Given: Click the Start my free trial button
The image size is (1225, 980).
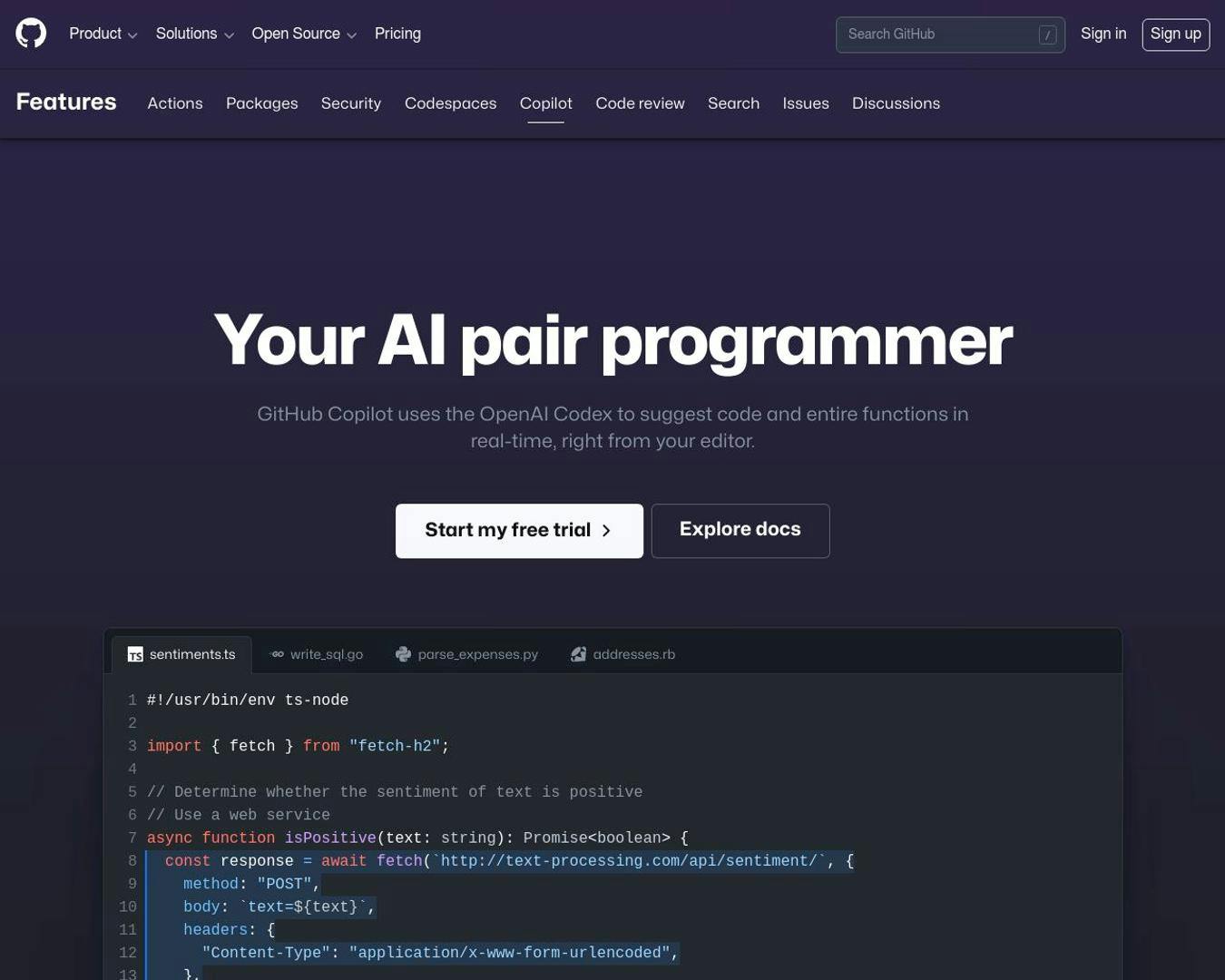Looking at the screenshot, I should click(519, 531).
